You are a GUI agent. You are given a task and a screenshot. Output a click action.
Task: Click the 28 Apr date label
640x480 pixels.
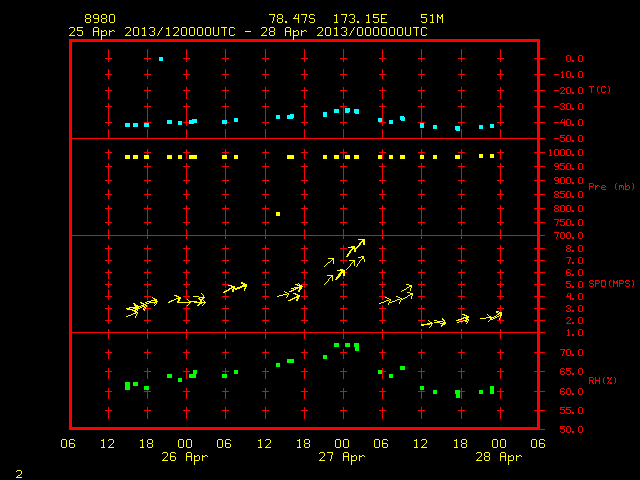499,457
